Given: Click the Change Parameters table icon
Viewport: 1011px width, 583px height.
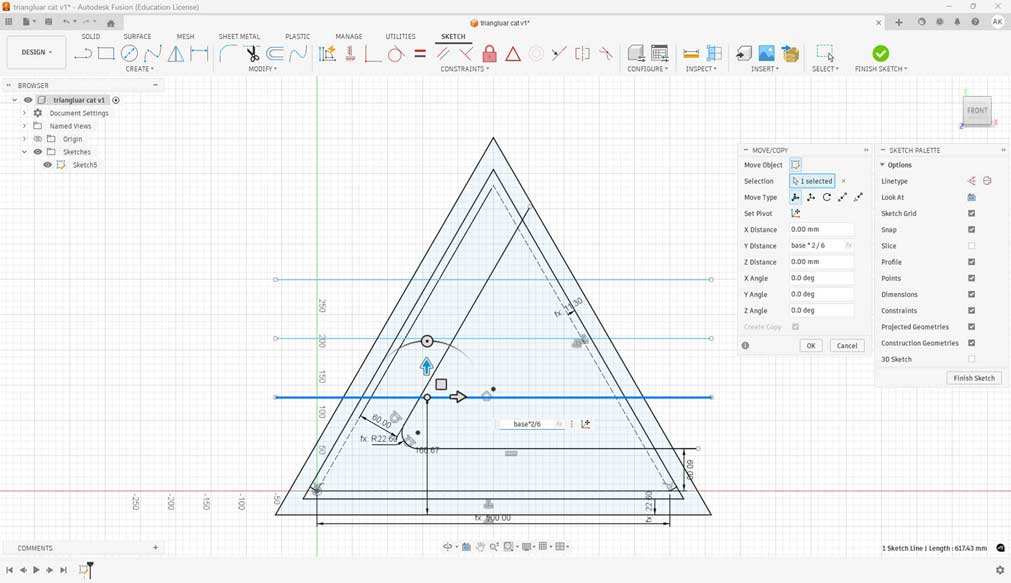Looking at the screenshot, I should click(660, 54).
